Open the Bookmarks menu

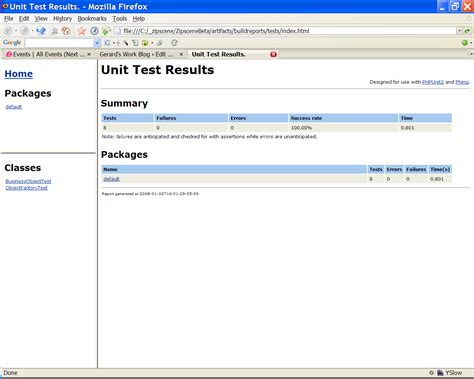pyautogui.click(x=92, y=19)
